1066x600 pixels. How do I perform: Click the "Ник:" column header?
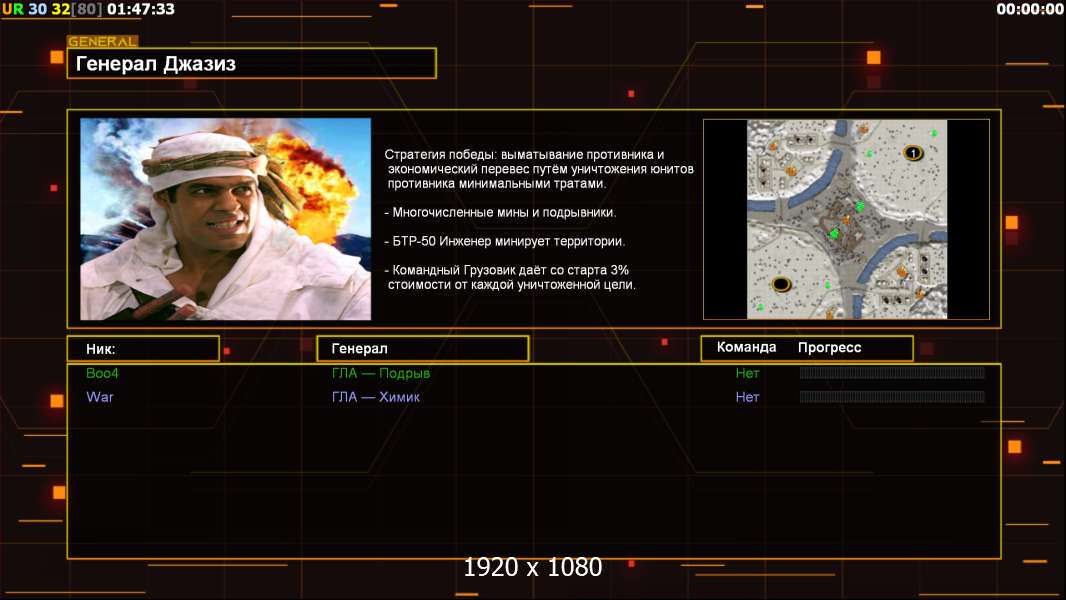(143, 349)
